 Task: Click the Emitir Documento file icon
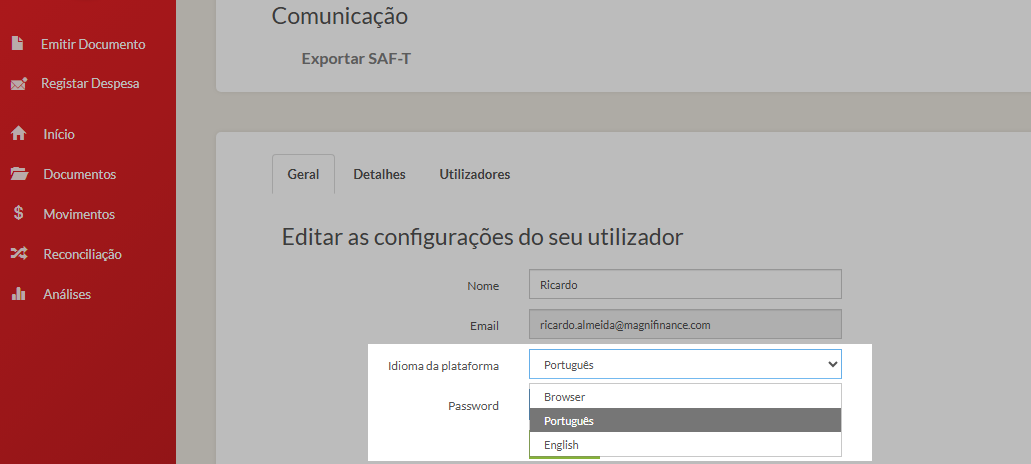[x=17, y=44]
